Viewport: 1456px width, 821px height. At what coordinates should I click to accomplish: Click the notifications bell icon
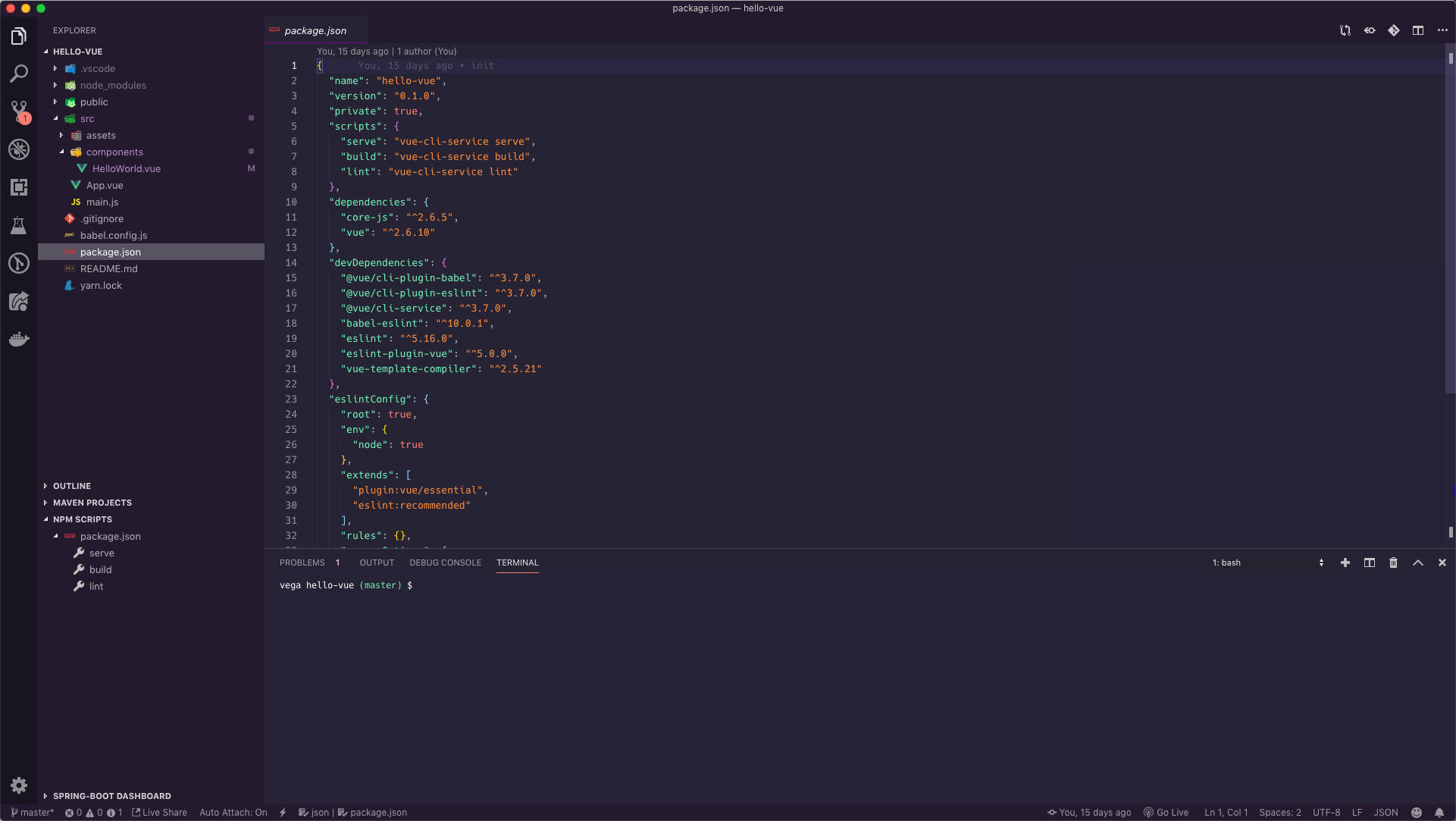[x=1439, y=813]
